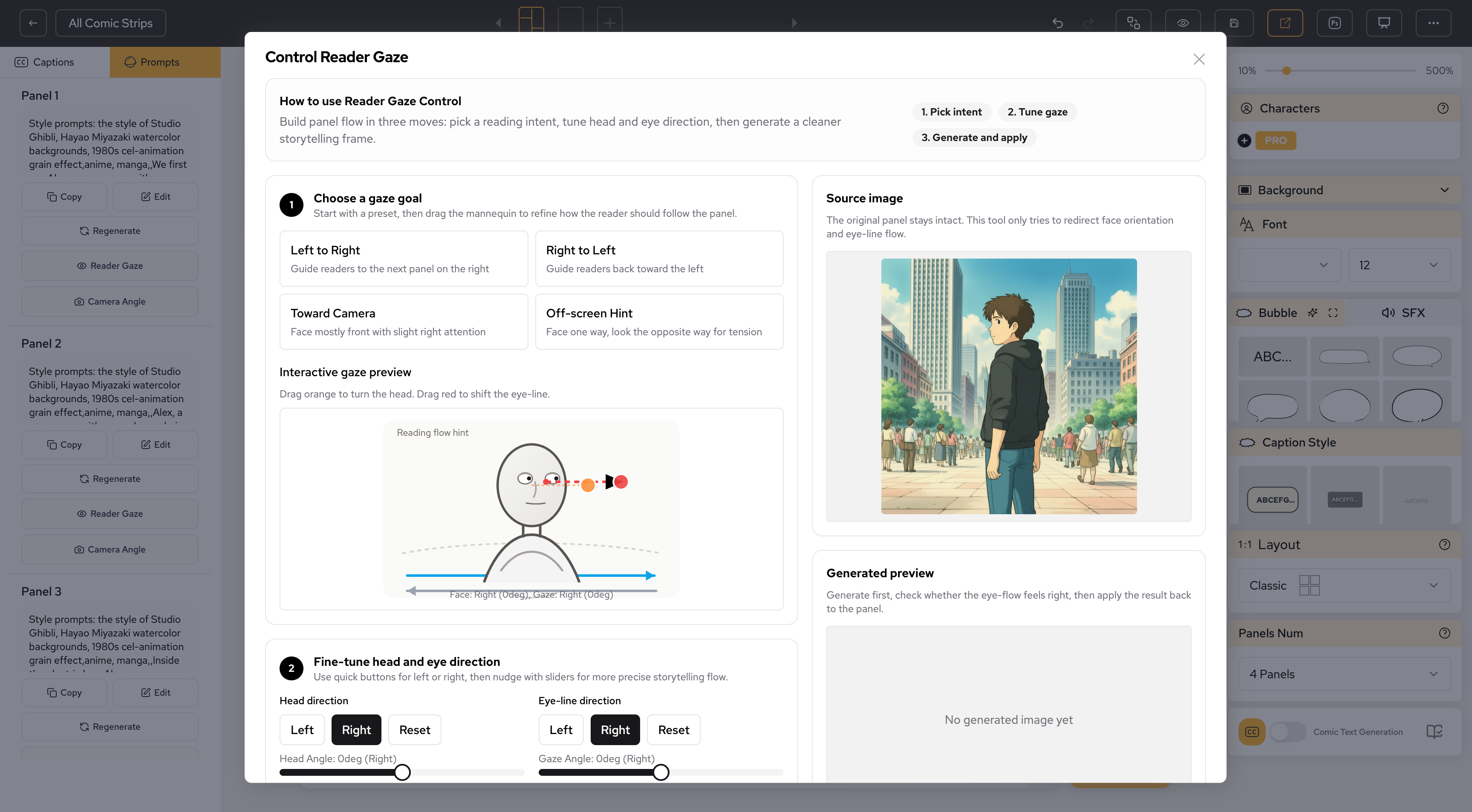
Task: Click the undo icon in top toolbar
Action: [1058, 23]
